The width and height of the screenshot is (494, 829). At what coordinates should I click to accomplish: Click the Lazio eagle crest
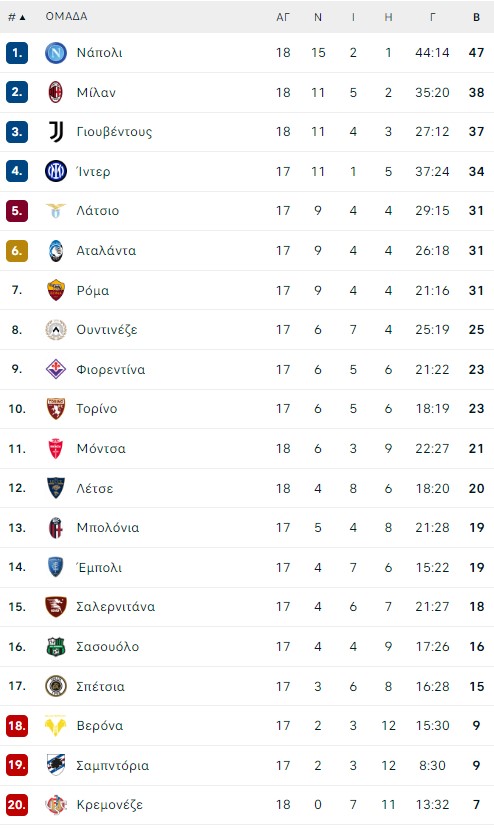click(x=56, y=210)
